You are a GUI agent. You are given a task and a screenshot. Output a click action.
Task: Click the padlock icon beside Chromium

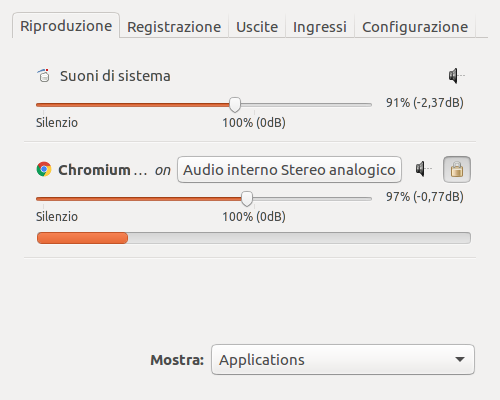pyautogui.click(x=457, y=169)
